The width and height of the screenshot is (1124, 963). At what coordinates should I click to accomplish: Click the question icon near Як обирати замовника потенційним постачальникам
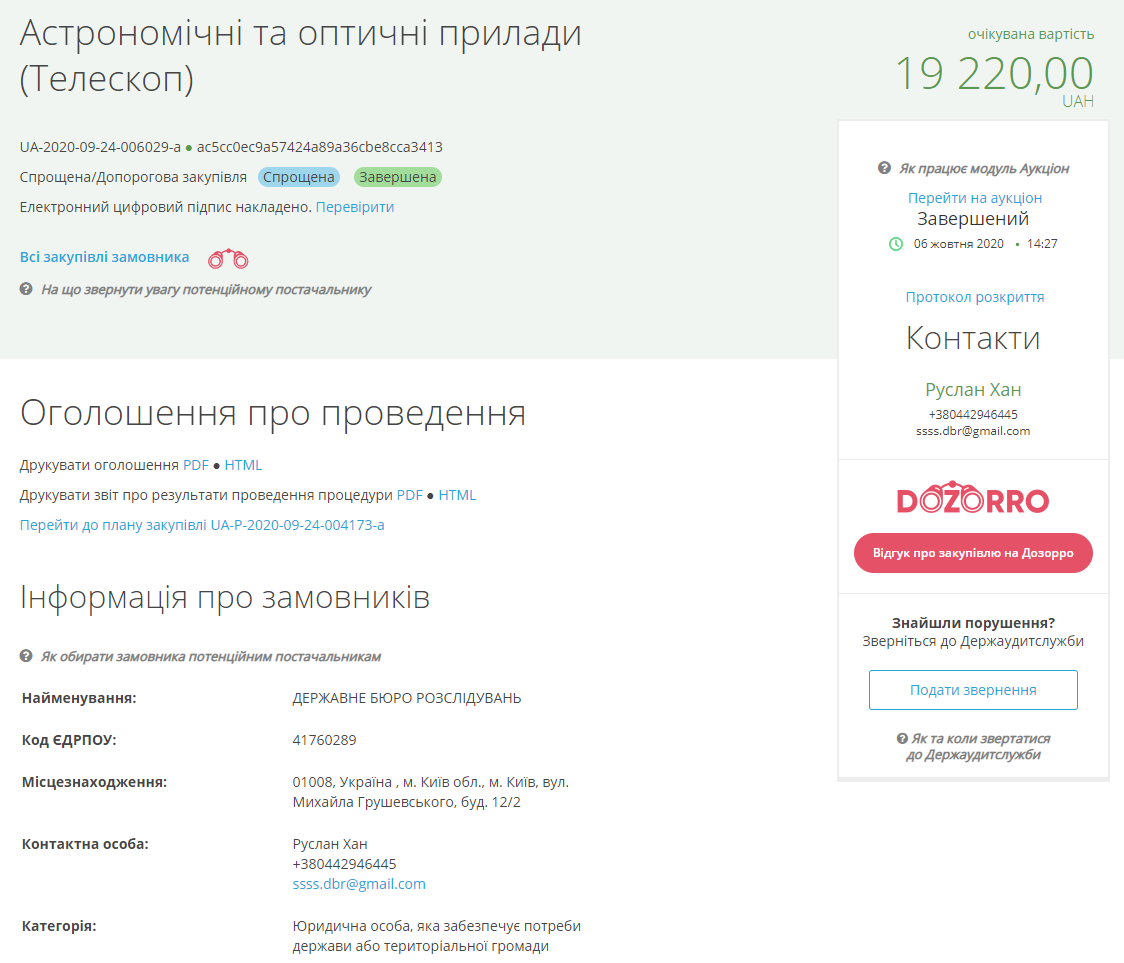click(27, 656)
